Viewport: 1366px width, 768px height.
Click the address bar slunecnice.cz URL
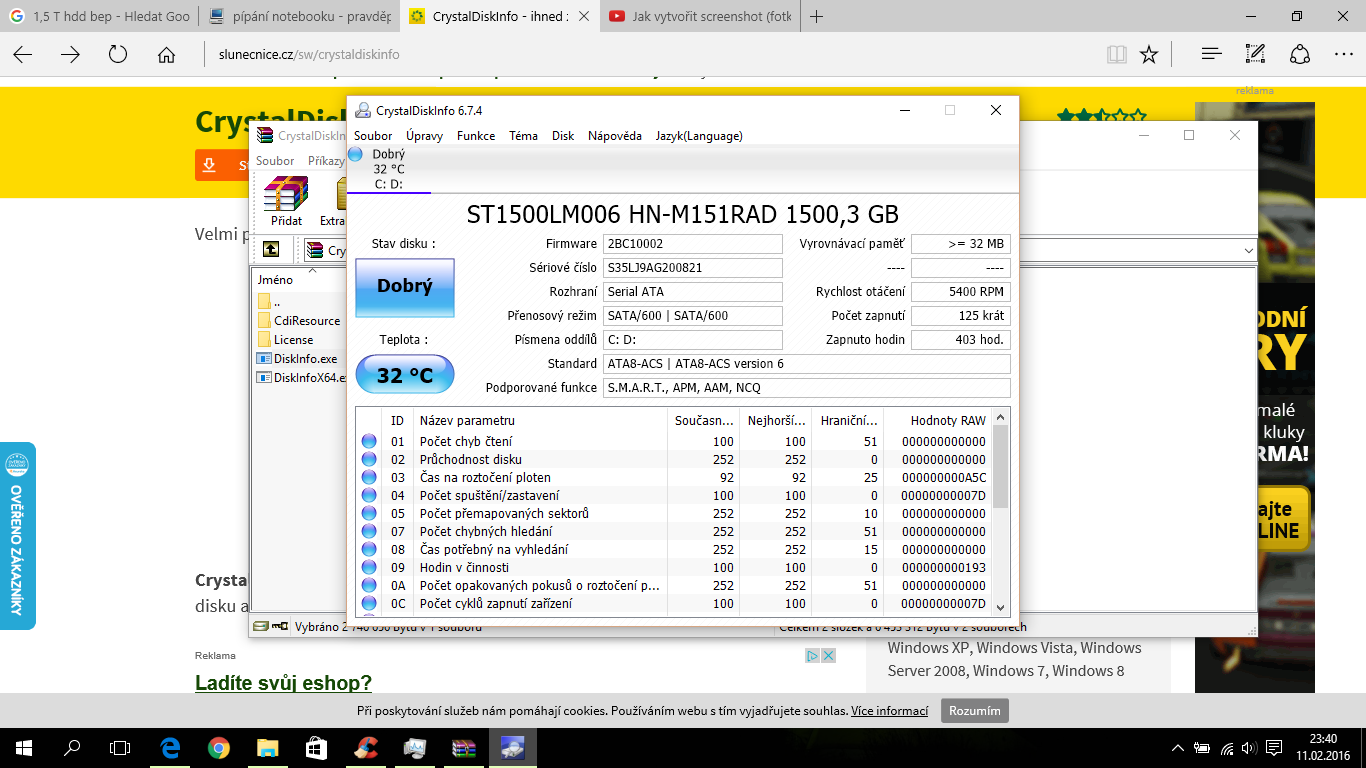(x=308, y=54)
